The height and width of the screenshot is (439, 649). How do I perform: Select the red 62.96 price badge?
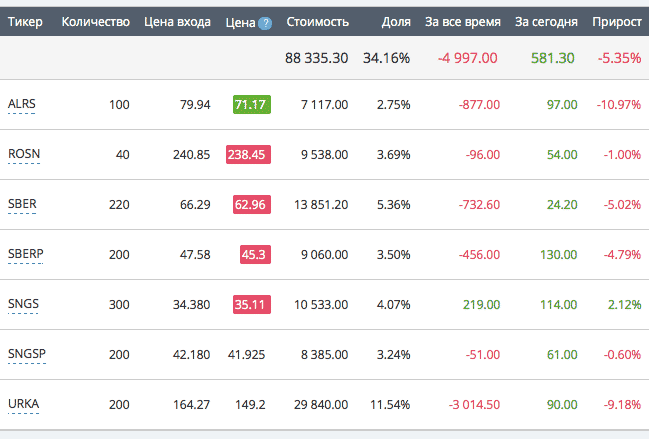tap(252, 204)
